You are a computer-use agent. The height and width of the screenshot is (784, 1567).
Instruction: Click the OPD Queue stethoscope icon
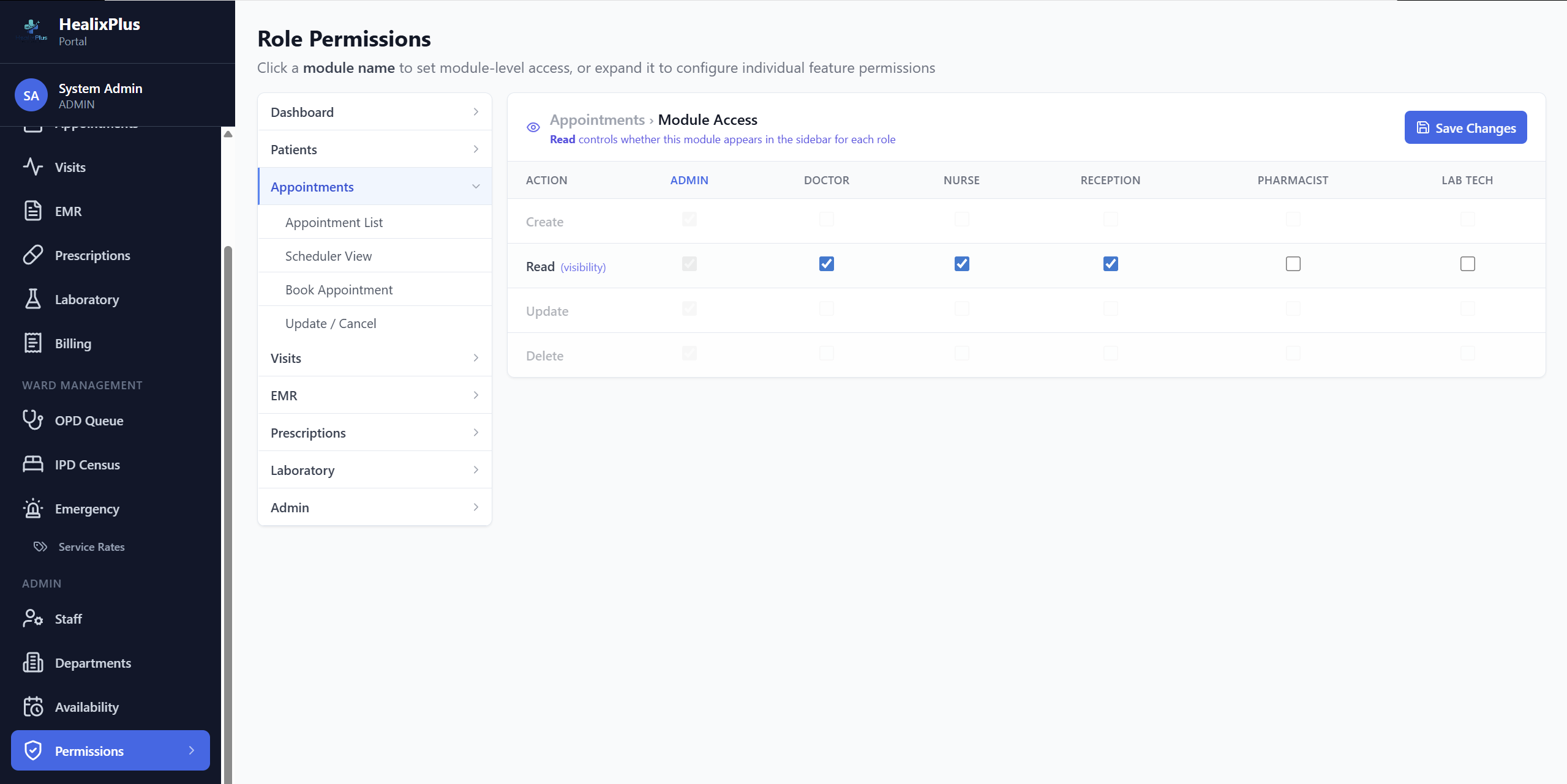pos(32,420)
